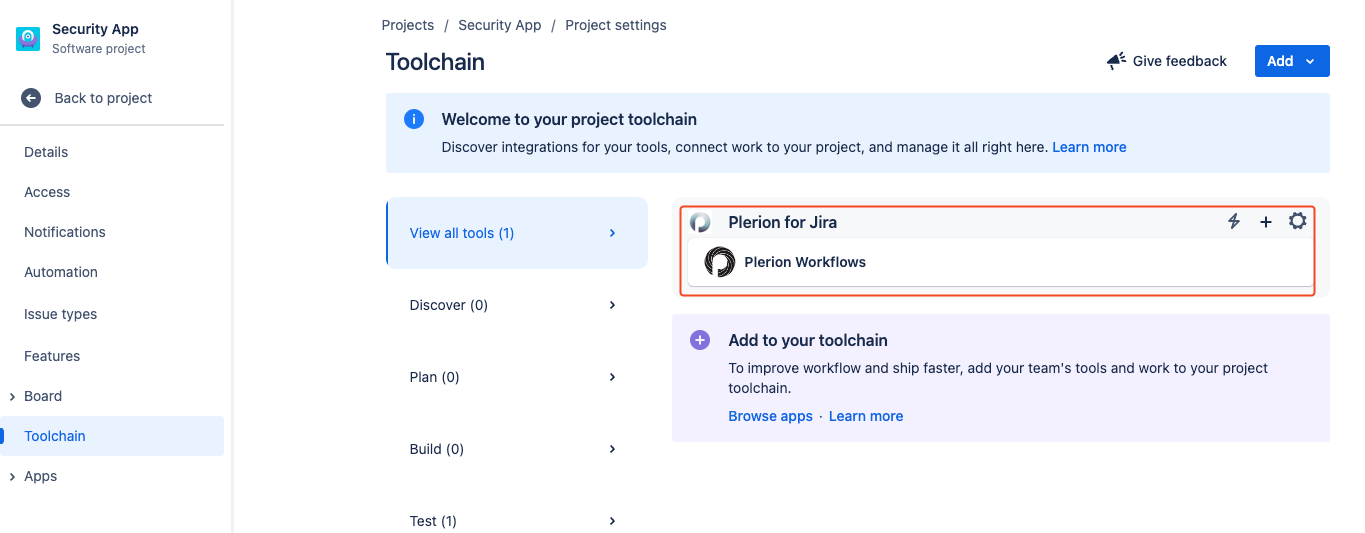The height and width of the screenshot is (533, 1365).
Task: Open Issue types settings page
Action: point(61,314)
